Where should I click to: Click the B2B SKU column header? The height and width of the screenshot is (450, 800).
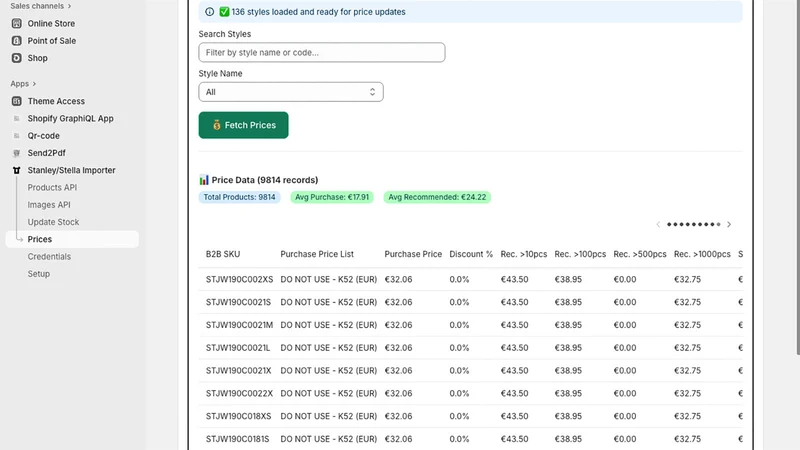click(223, 254)
